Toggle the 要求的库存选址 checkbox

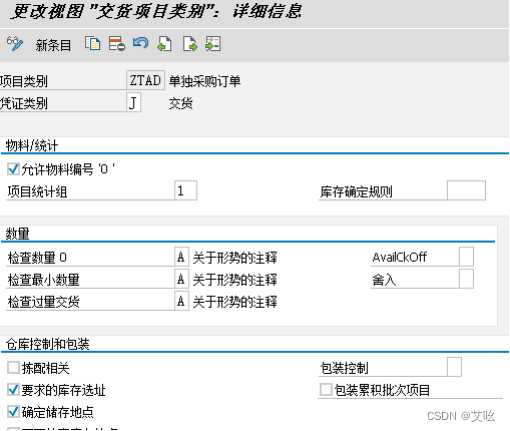click(x=13, y=390)
